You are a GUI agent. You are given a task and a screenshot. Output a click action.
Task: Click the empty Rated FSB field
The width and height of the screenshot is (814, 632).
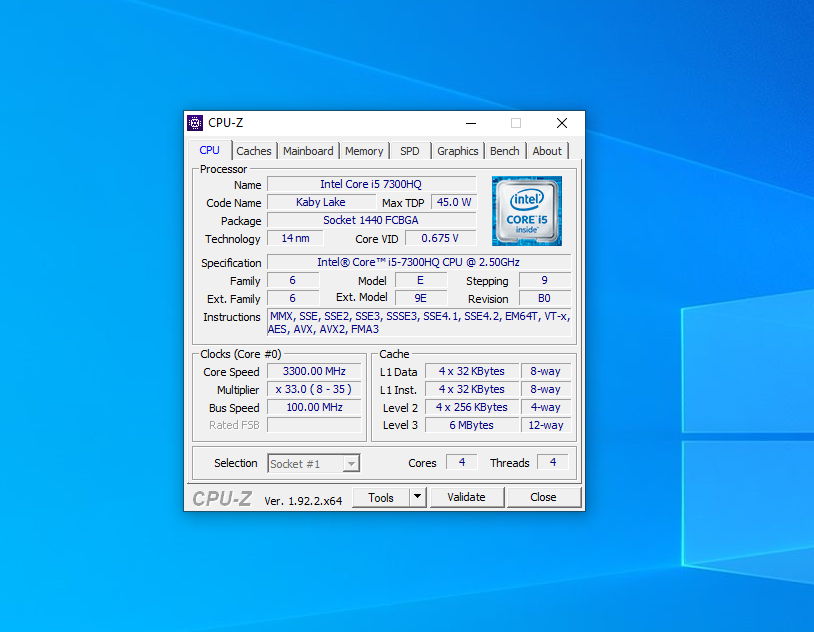point(314,425)
